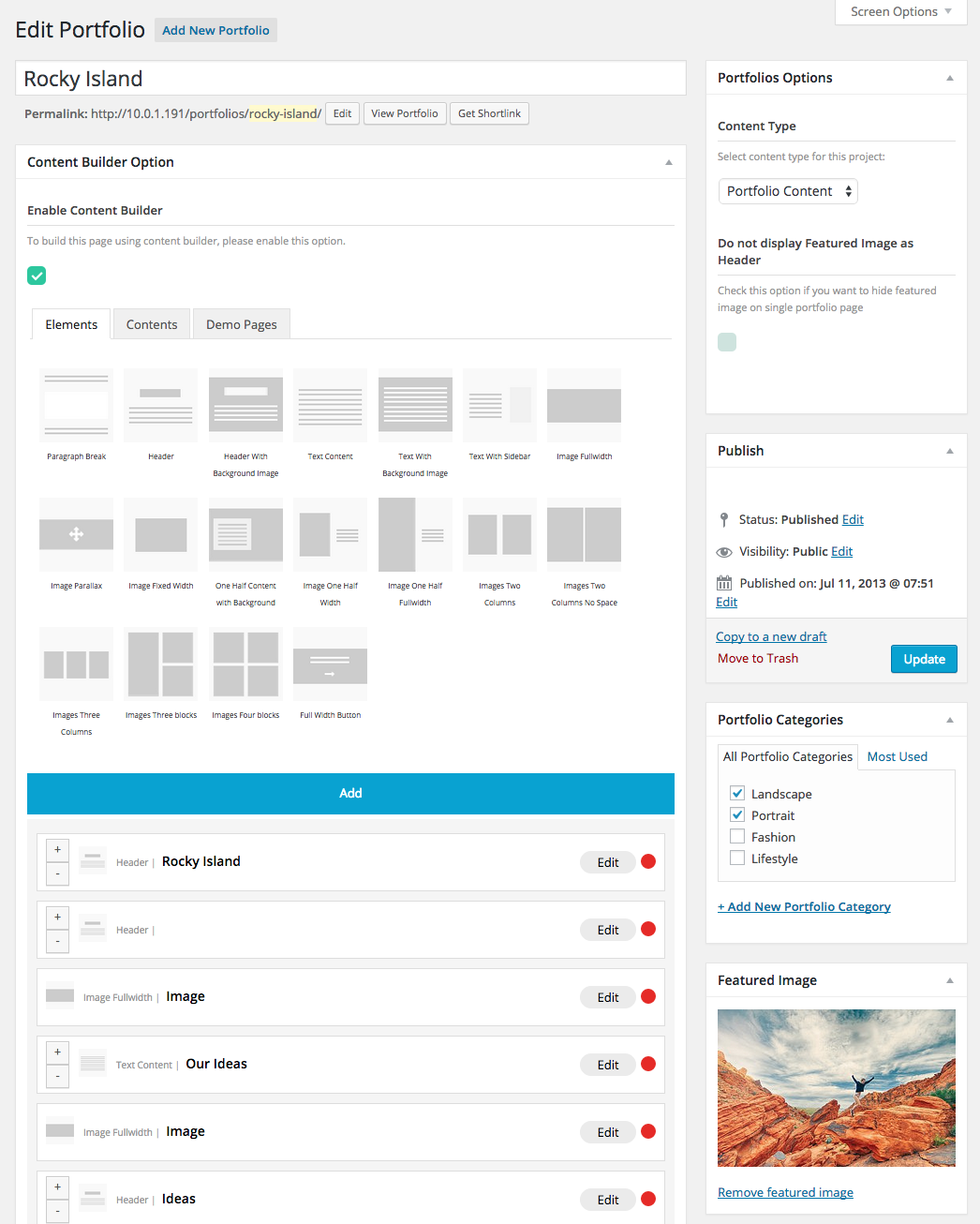
Task: Click the red status dot beside Our Ideas
Action: click(647, 1064)
